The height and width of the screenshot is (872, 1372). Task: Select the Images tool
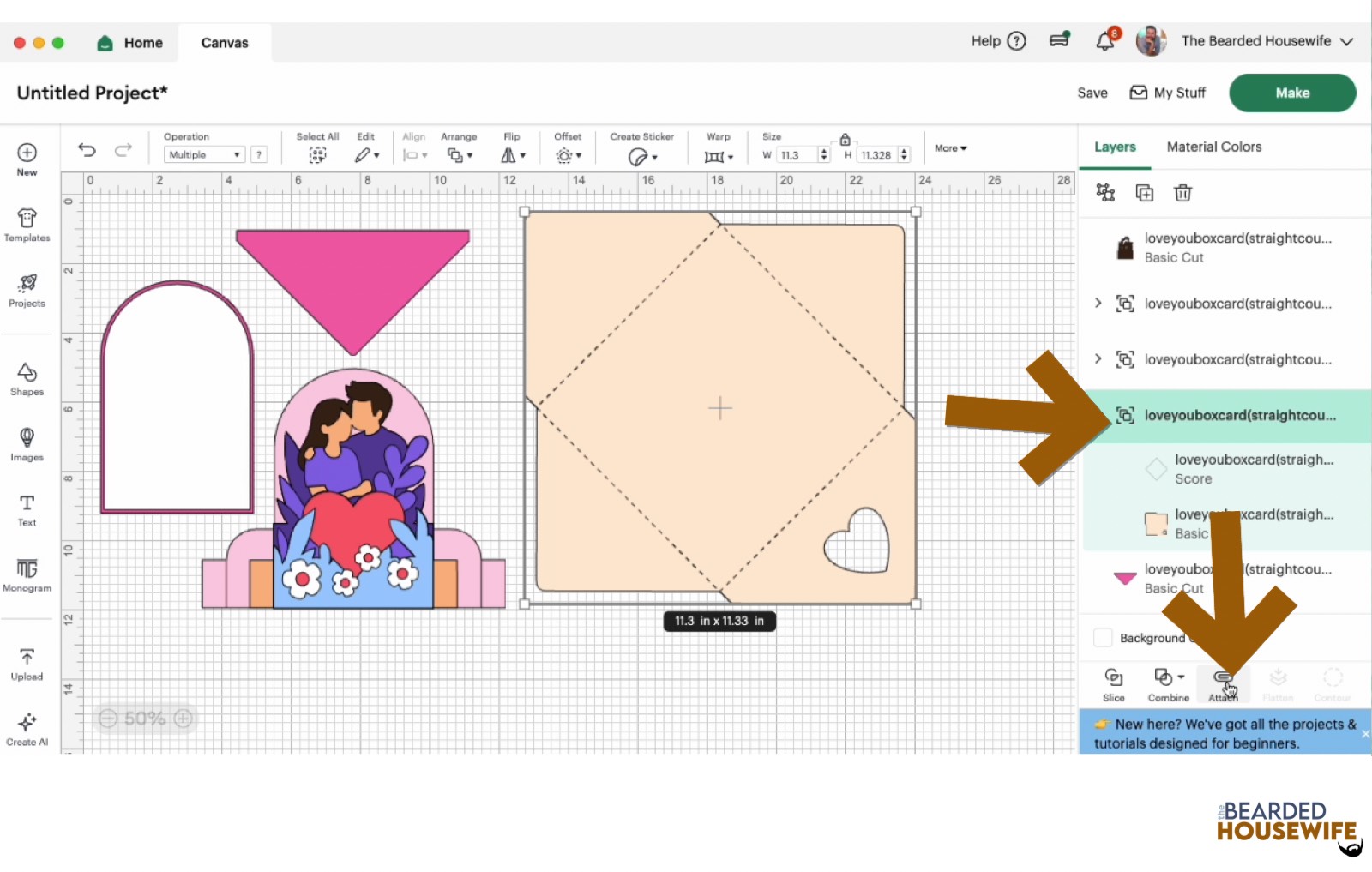click(x=27, y=442)
